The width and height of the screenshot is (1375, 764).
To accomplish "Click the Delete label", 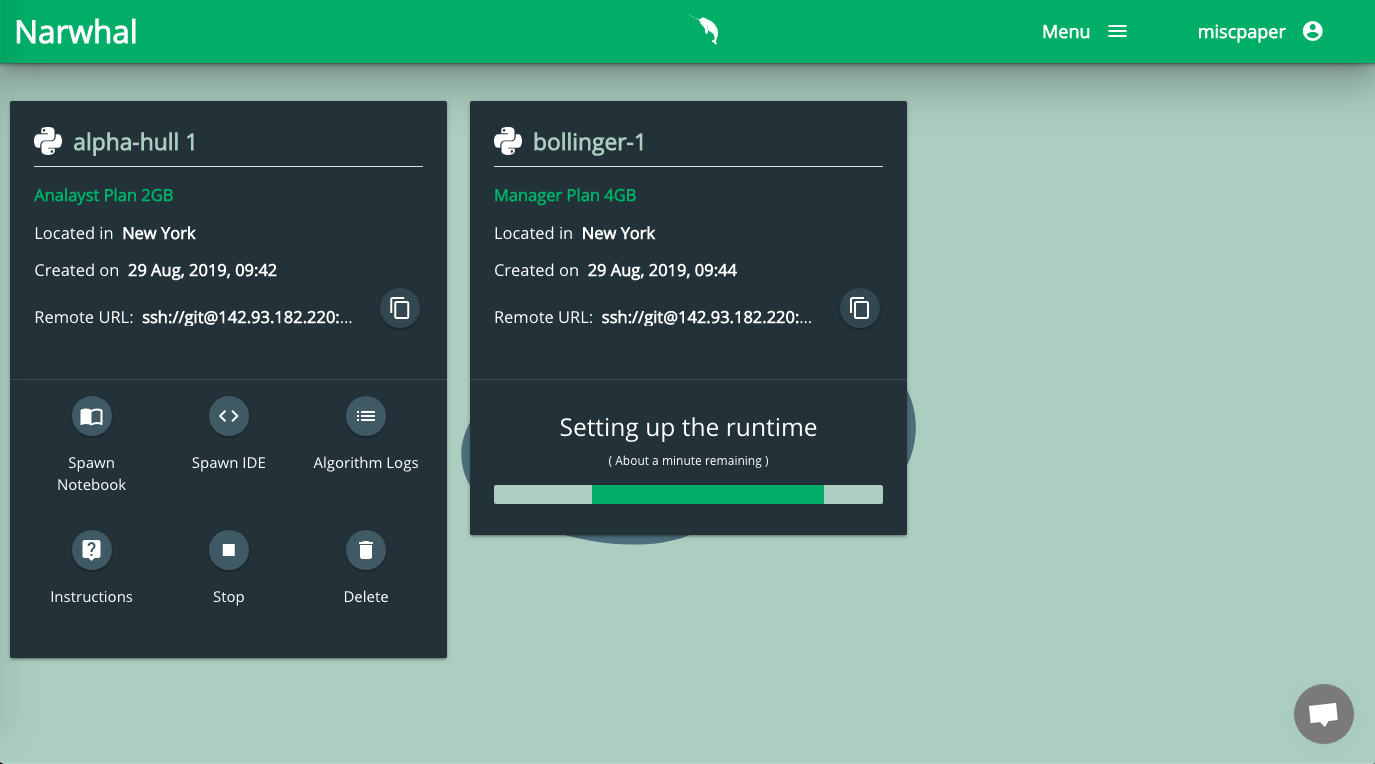I will click(x=366, y=597).
